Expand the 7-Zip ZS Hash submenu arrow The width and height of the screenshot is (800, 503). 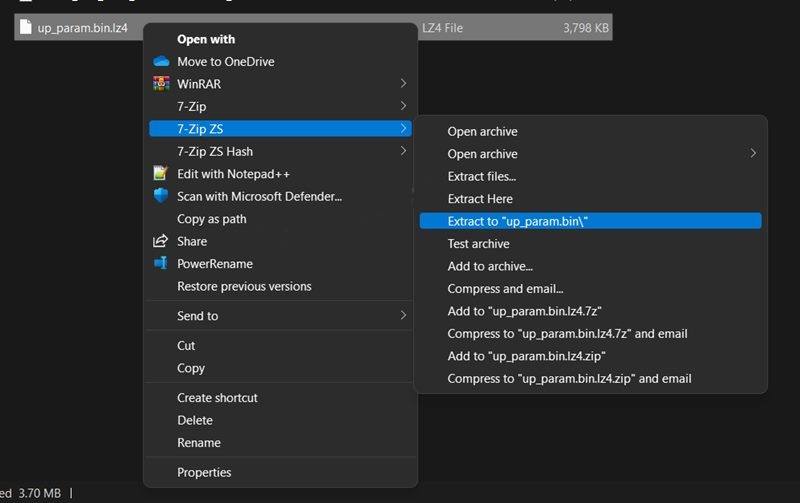[403, 150]
